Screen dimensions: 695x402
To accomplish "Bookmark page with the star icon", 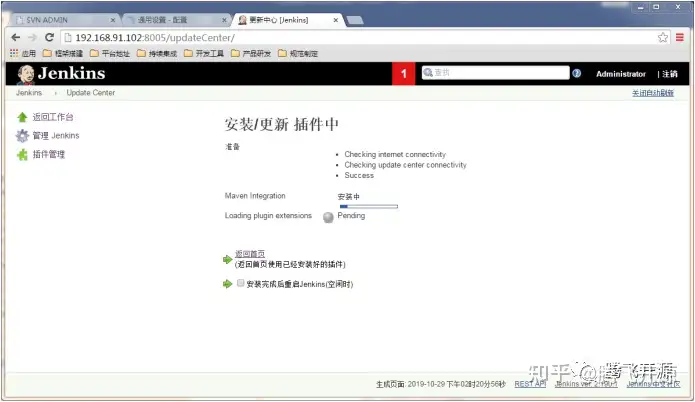I will pyautogui.click(x=663, y=38).
